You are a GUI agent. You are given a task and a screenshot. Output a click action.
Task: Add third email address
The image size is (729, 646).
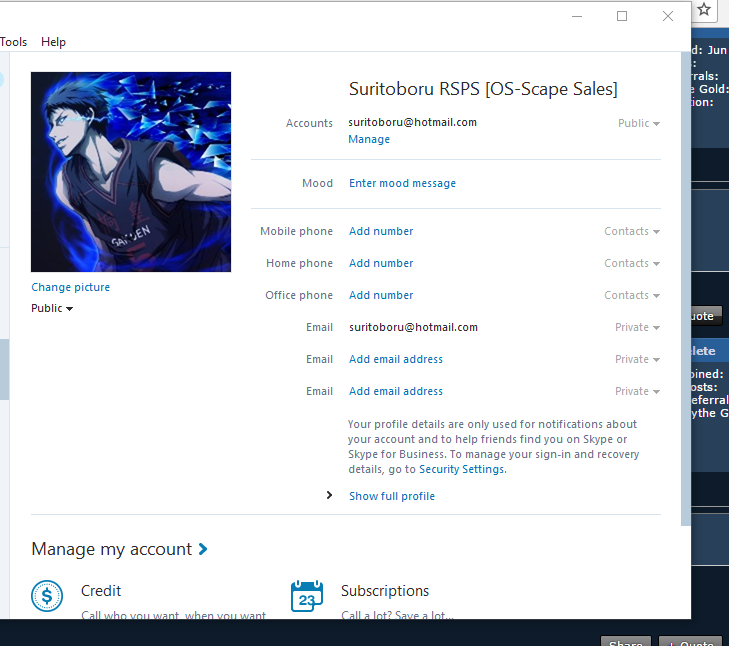[396, 392]
